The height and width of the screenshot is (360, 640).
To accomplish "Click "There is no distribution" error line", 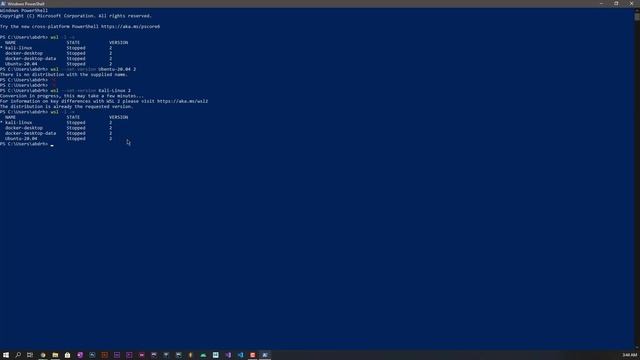I will click(x=64, y=75).
